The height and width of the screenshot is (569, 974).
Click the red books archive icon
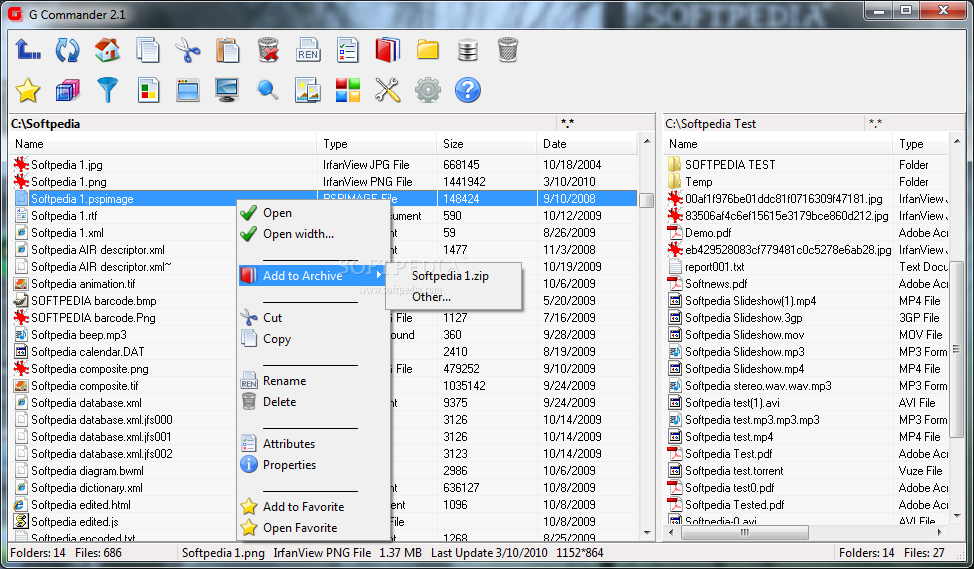click(388, 50)
